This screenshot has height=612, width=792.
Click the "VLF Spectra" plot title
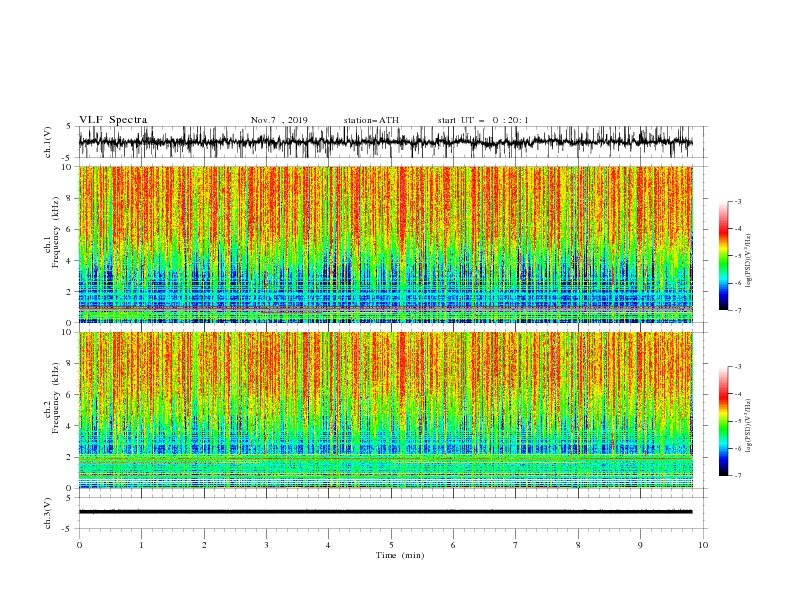[113, 120]
